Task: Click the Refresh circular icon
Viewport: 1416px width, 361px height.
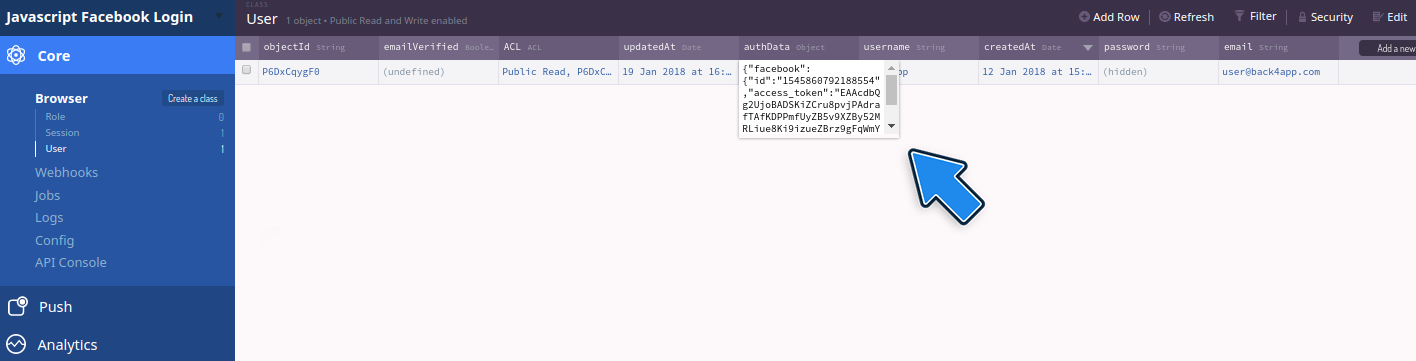Action: (1165, 17)
